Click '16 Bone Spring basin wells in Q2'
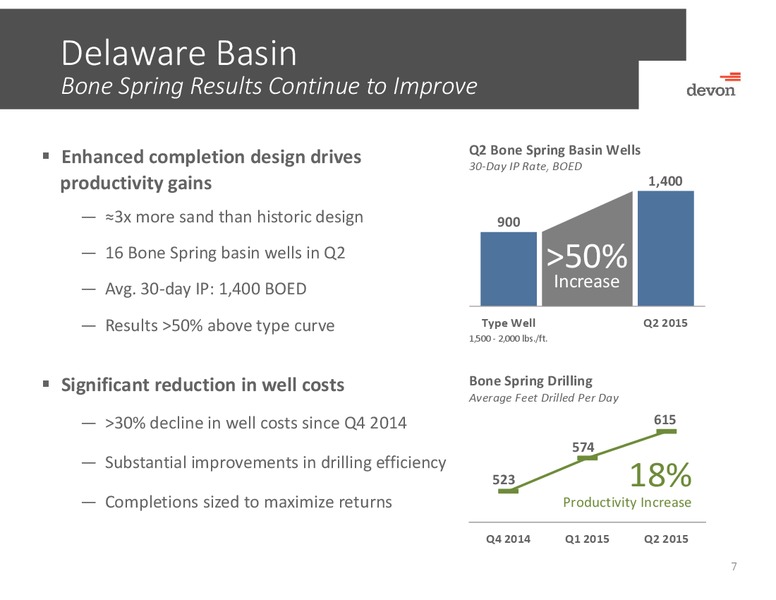 (x=225, y=253)
